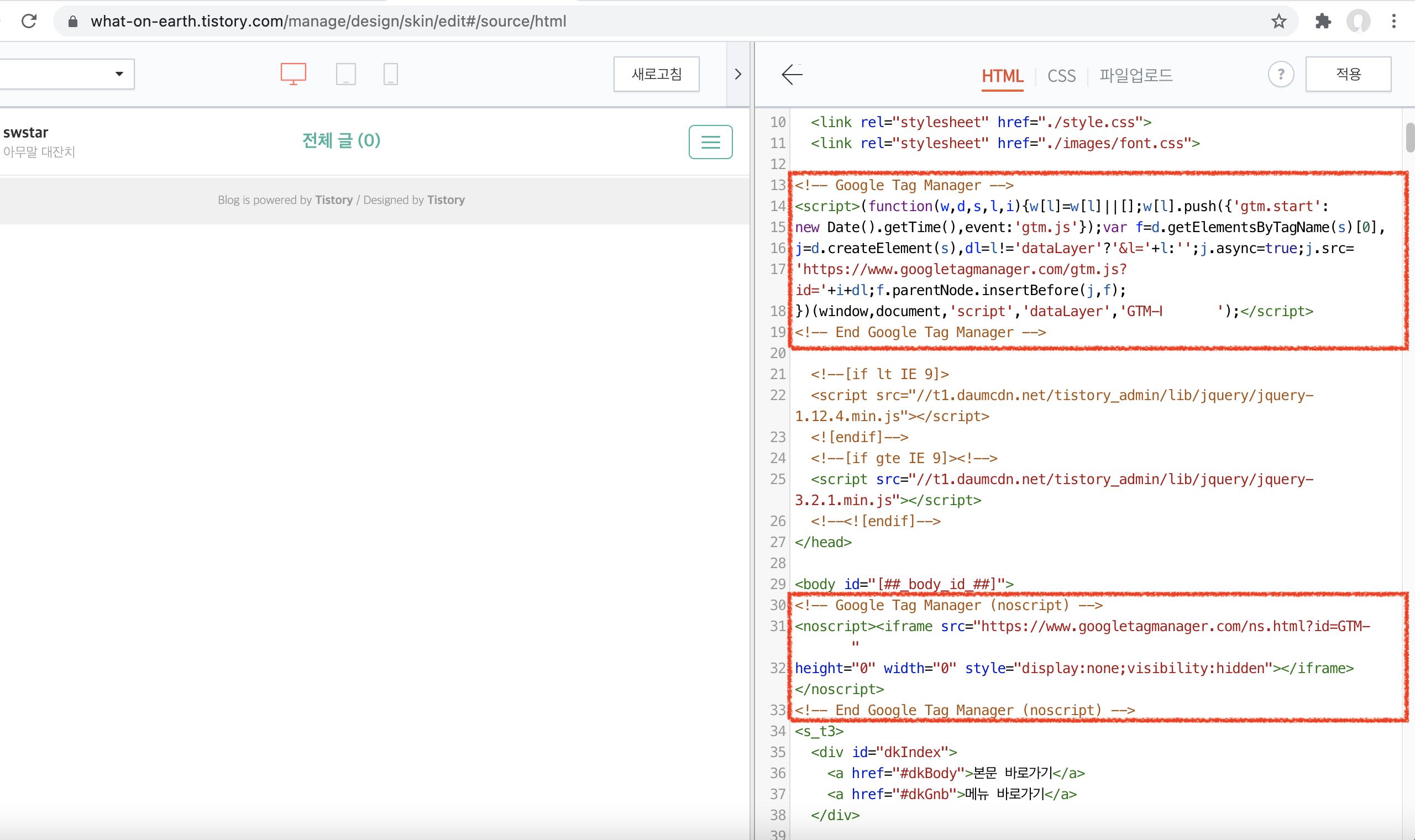
Task: Click the first Tistory link in footer
Action: coord(334,200)
